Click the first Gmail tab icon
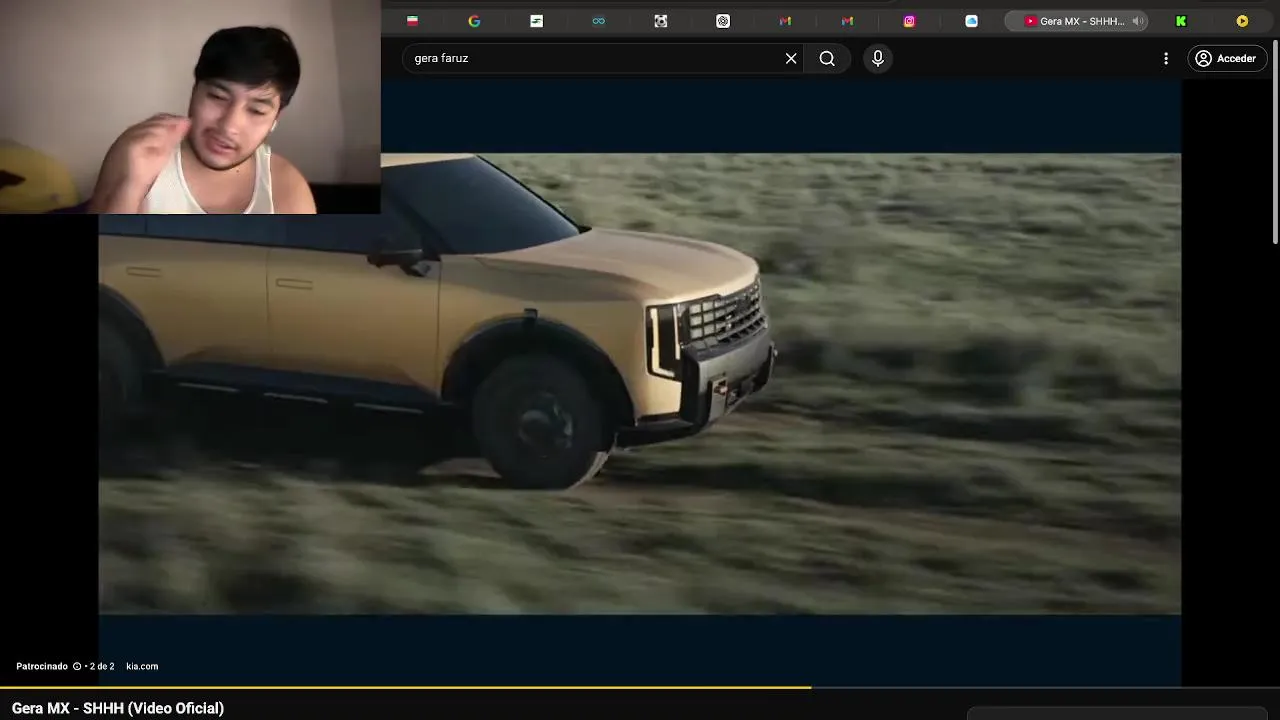Image resolution: width=1280 pixels, height=720 pixels. pos(785,21)
